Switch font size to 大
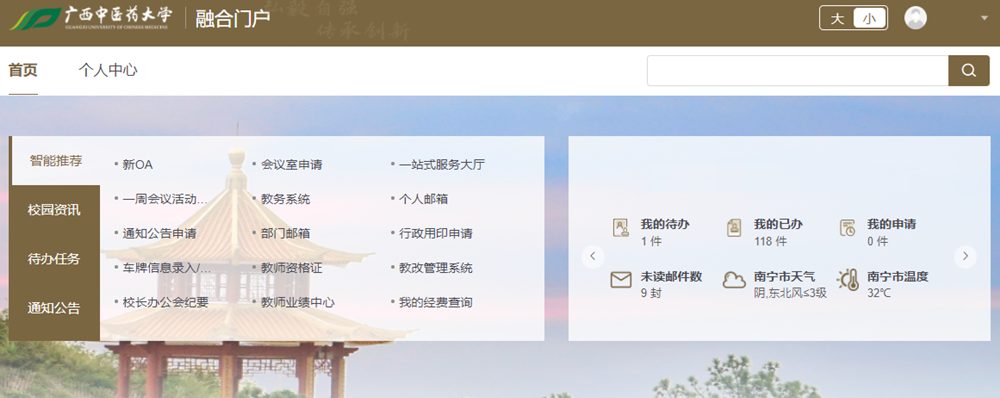This screenshot has height=398, width=1000. tap(837, 18)
